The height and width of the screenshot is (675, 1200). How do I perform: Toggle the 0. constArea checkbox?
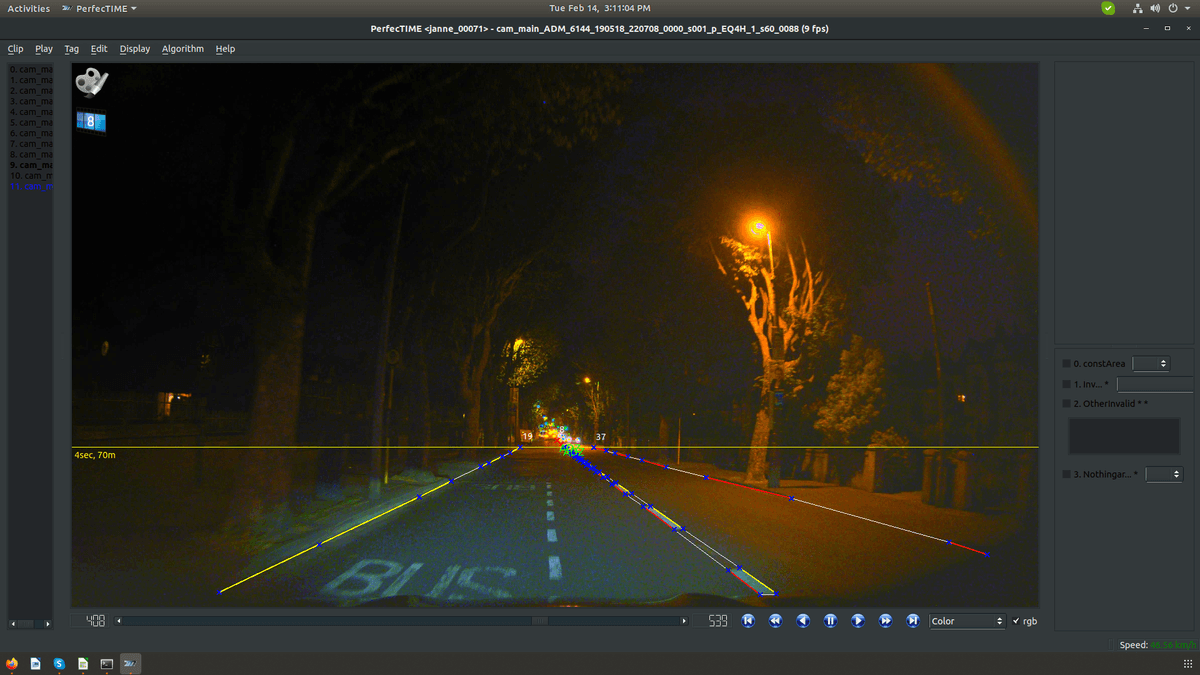tap(1066, 364)
